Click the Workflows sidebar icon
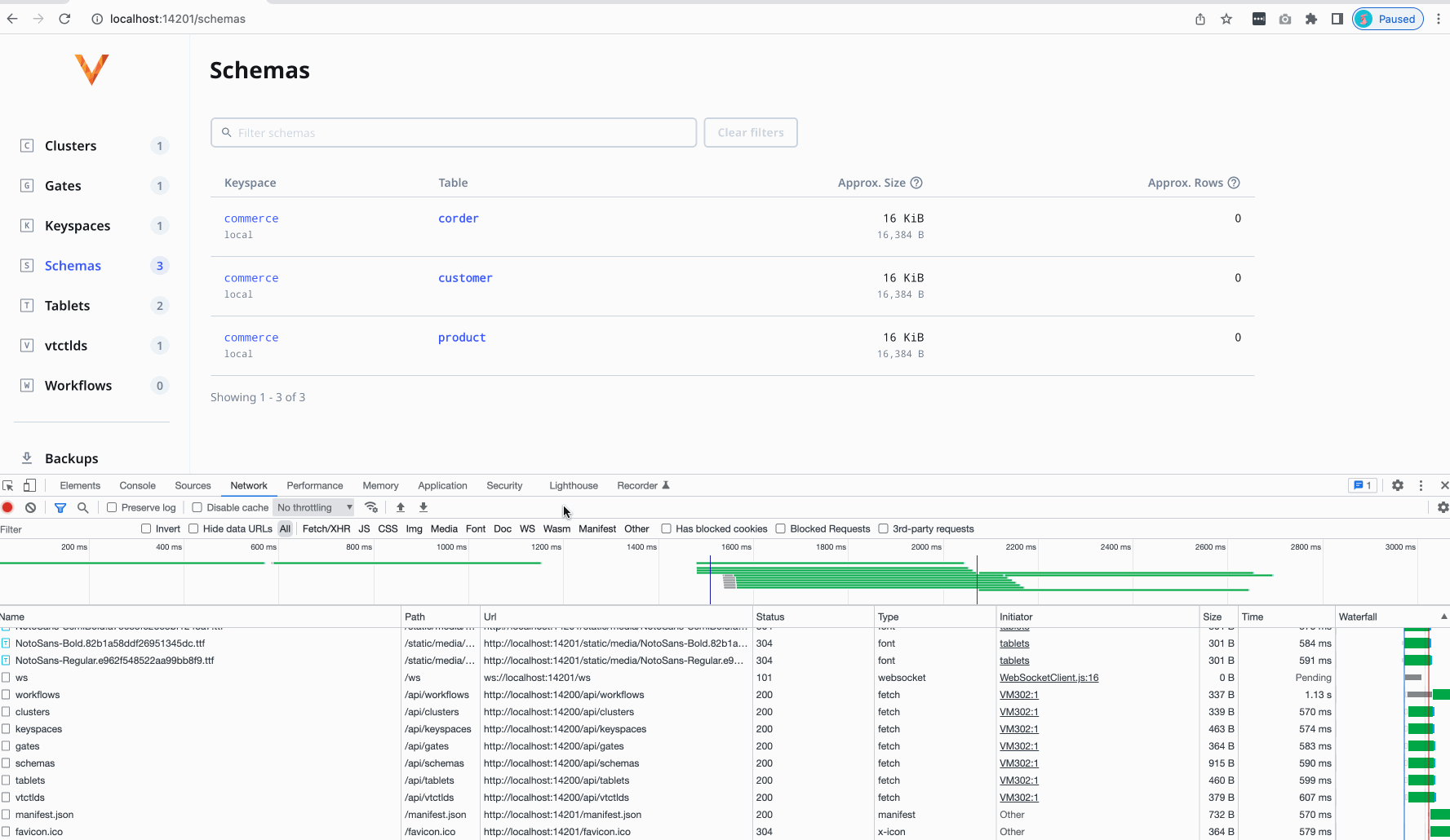The image size is (1450, 840). point(27,386)
